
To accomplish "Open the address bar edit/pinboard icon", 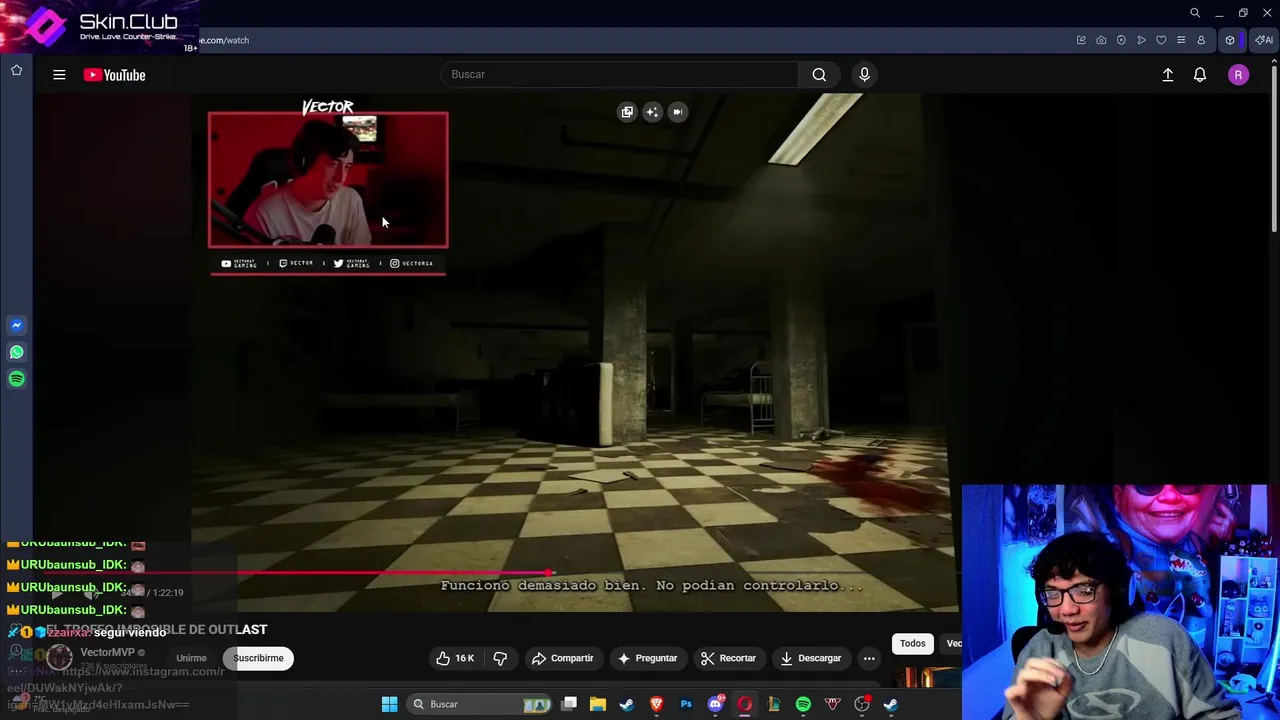I will (1081, 40).
